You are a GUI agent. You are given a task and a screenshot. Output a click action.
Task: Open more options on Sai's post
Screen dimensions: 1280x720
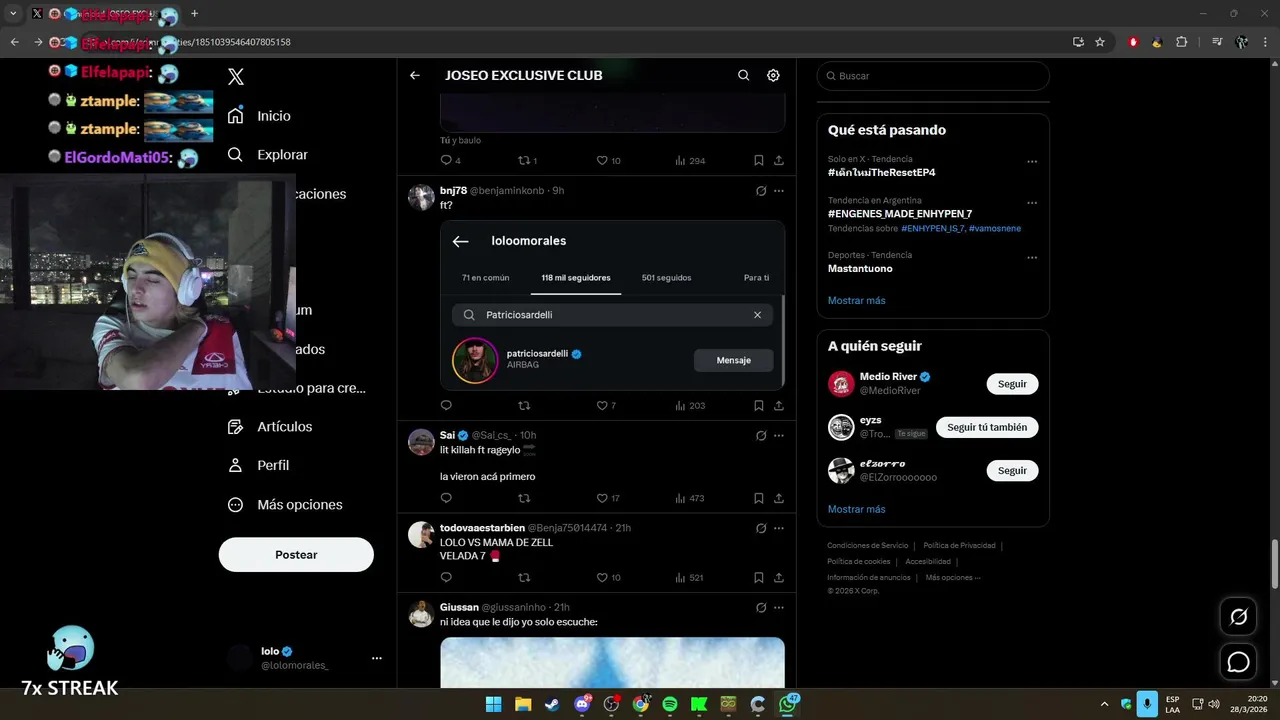(779, 436)
